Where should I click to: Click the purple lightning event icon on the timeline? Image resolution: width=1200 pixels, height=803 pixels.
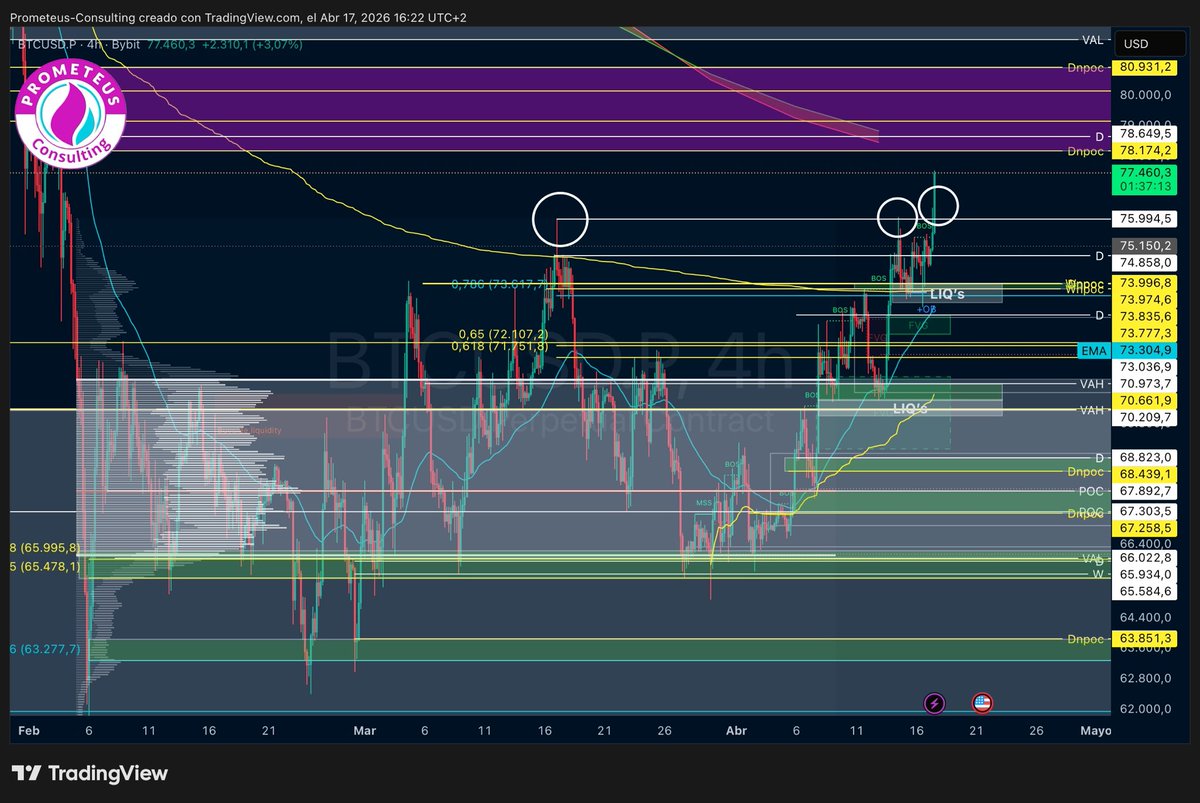point(934,704)
